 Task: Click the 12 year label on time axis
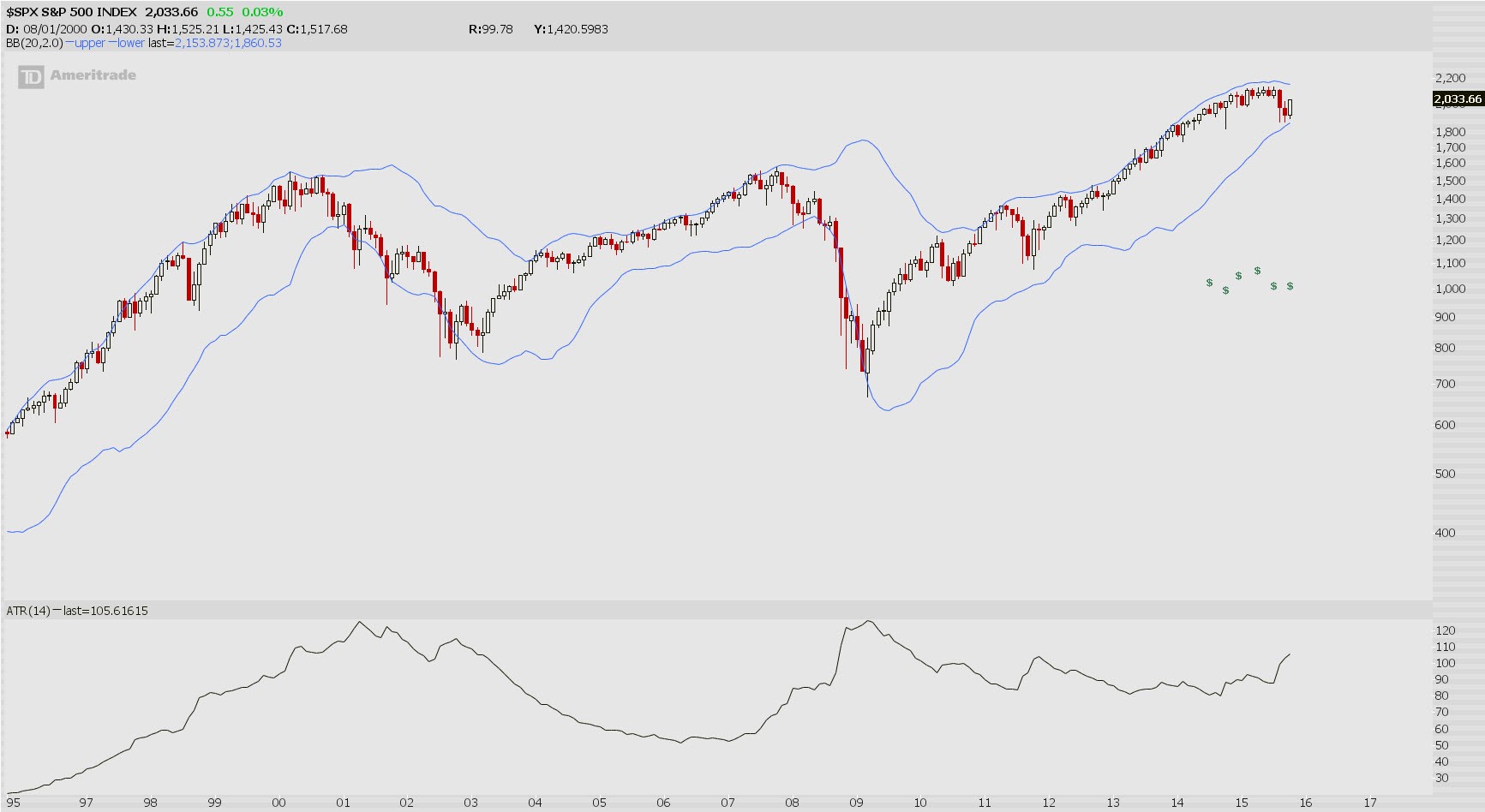point(1049,803)
